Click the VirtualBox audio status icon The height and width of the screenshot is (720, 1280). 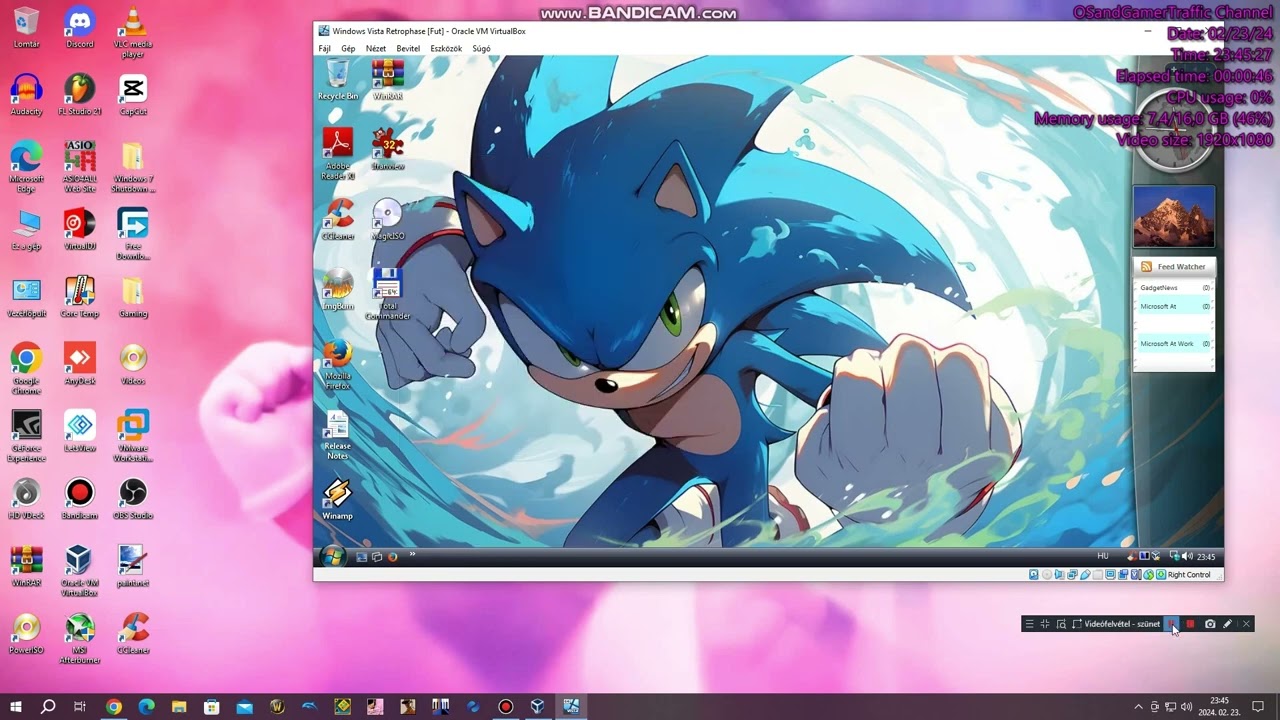pos(1060,575)
